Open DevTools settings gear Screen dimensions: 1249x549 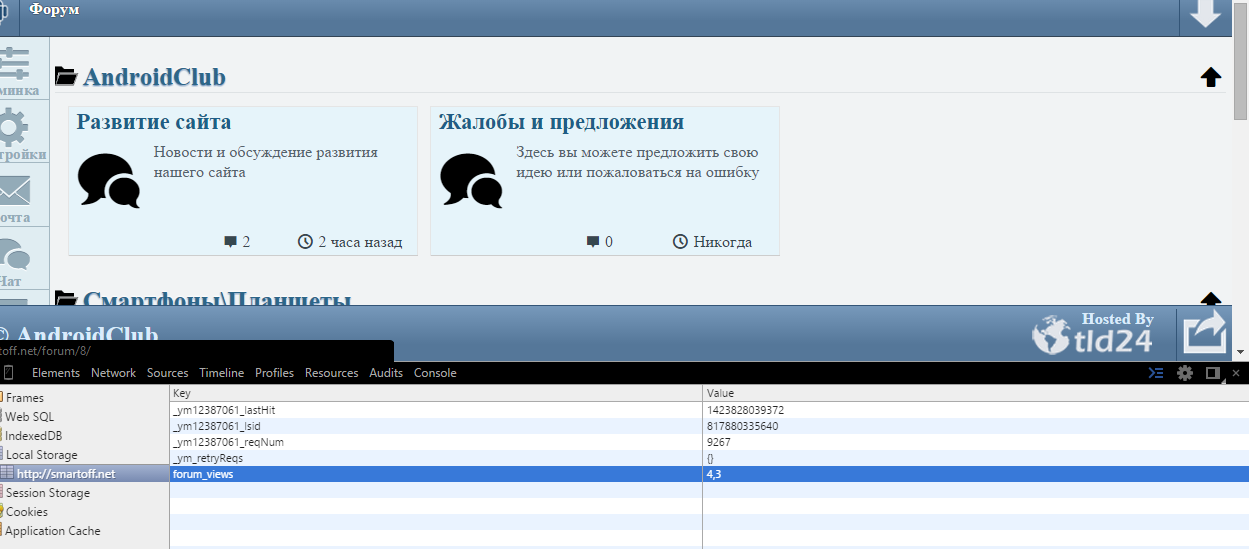(1185, 373)
